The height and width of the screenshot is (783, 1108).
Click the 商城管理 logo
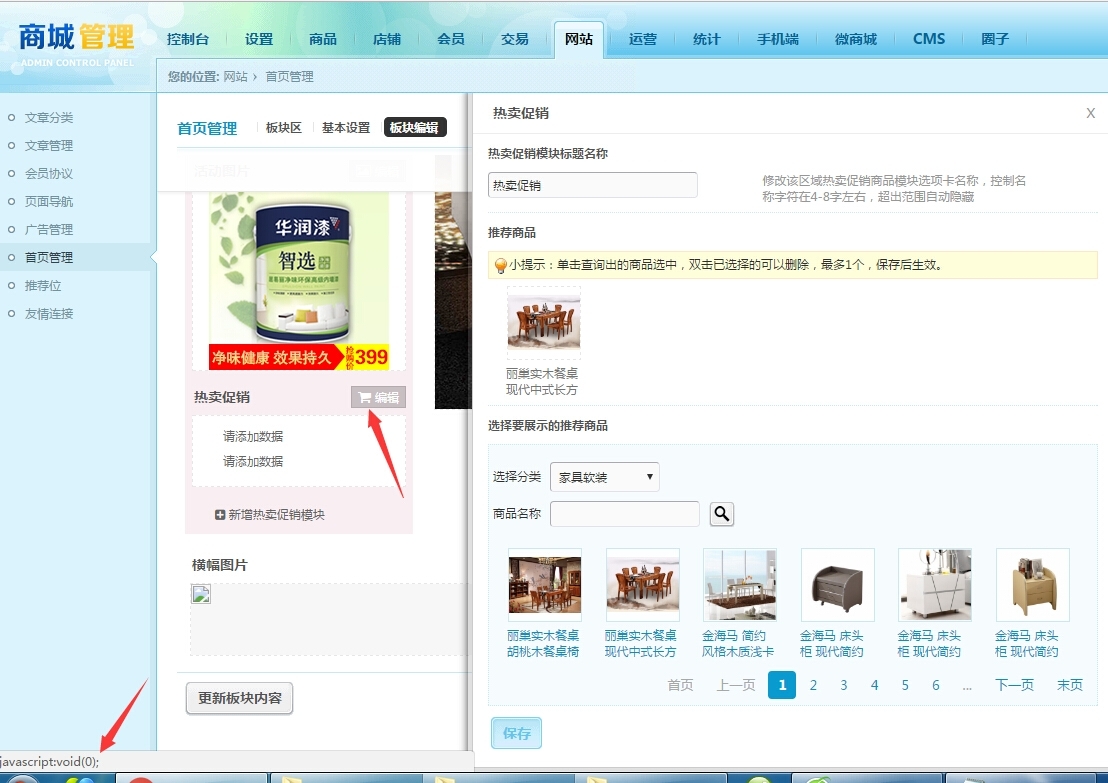[x=76, y=43]
